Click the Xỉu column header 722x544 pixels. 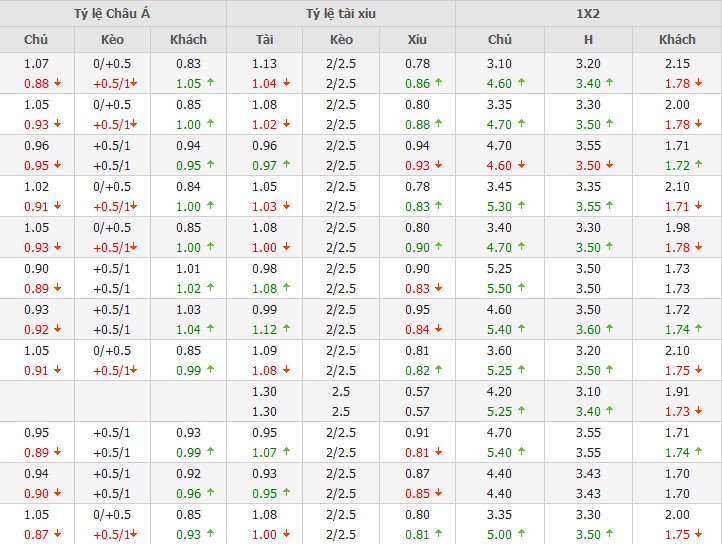point(417,40)
